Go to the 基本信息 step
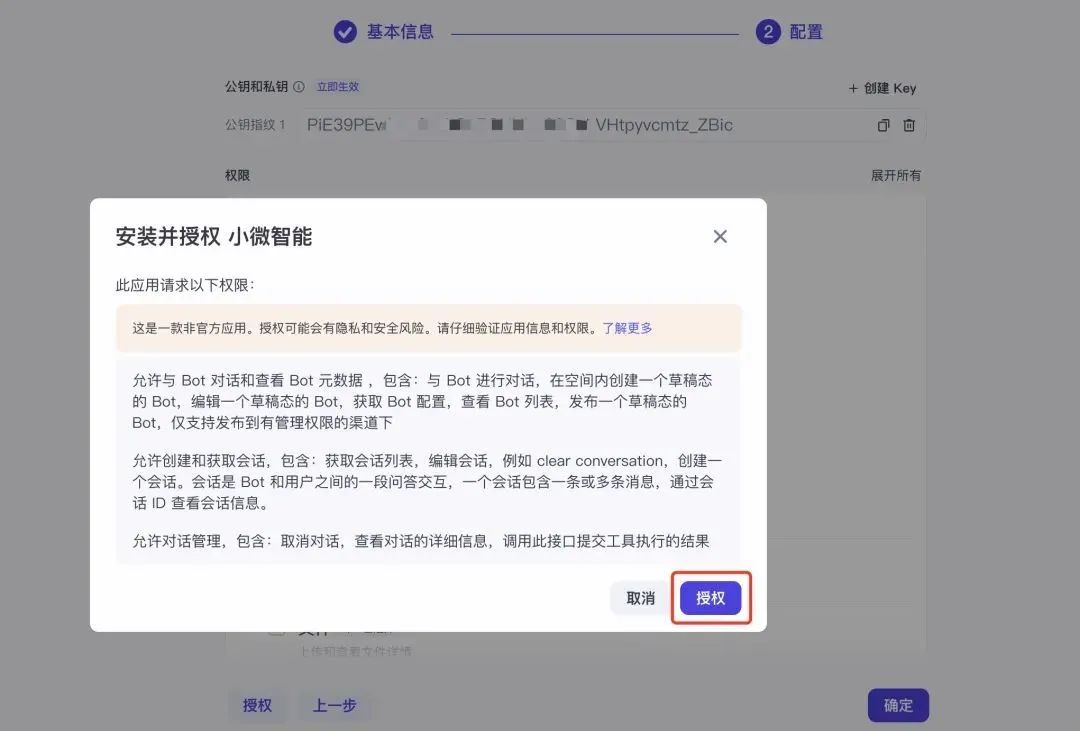 click(384, 32)
